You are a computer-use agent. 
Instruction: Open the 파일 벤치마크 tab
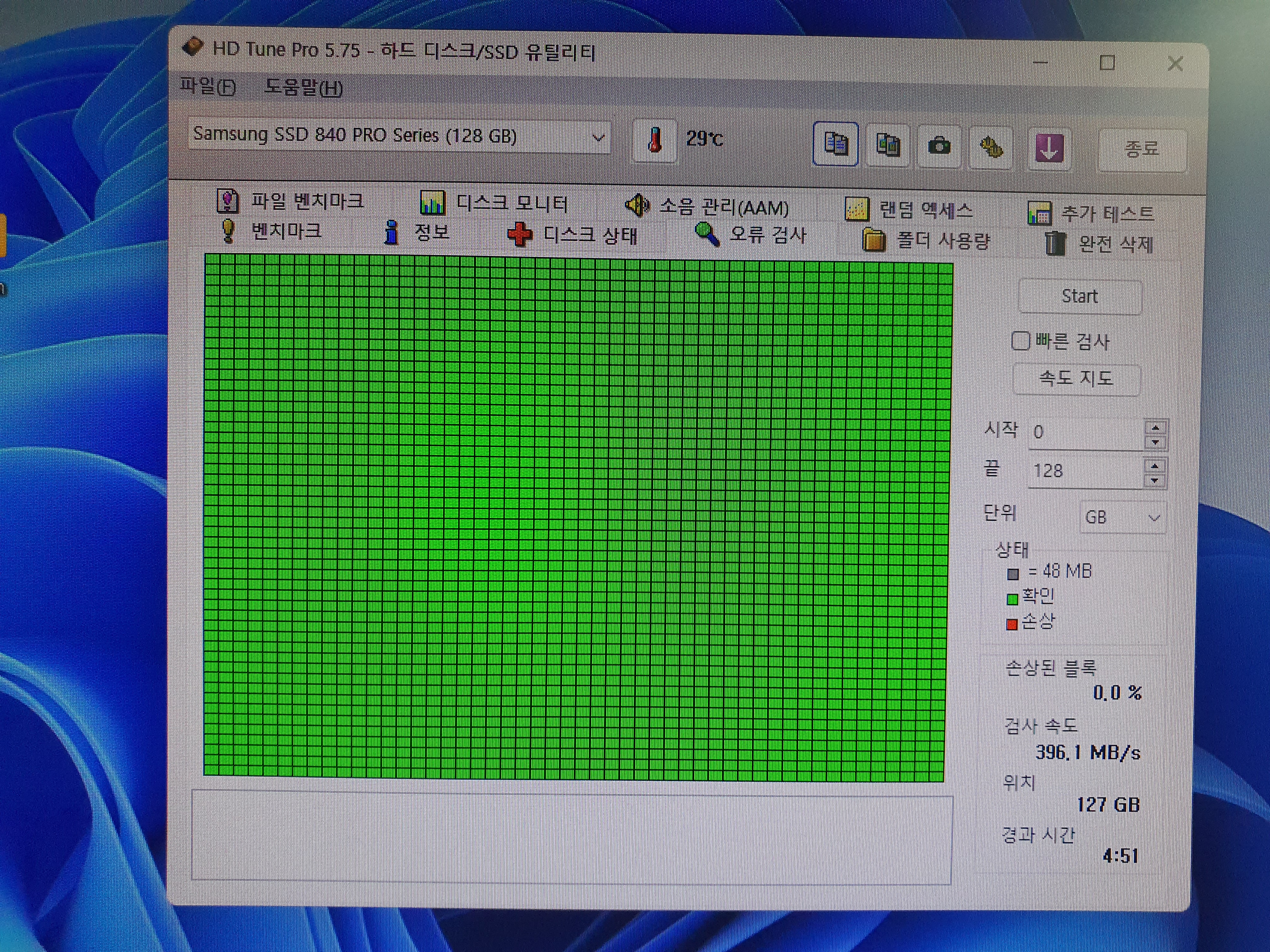(x=290, y=201)
